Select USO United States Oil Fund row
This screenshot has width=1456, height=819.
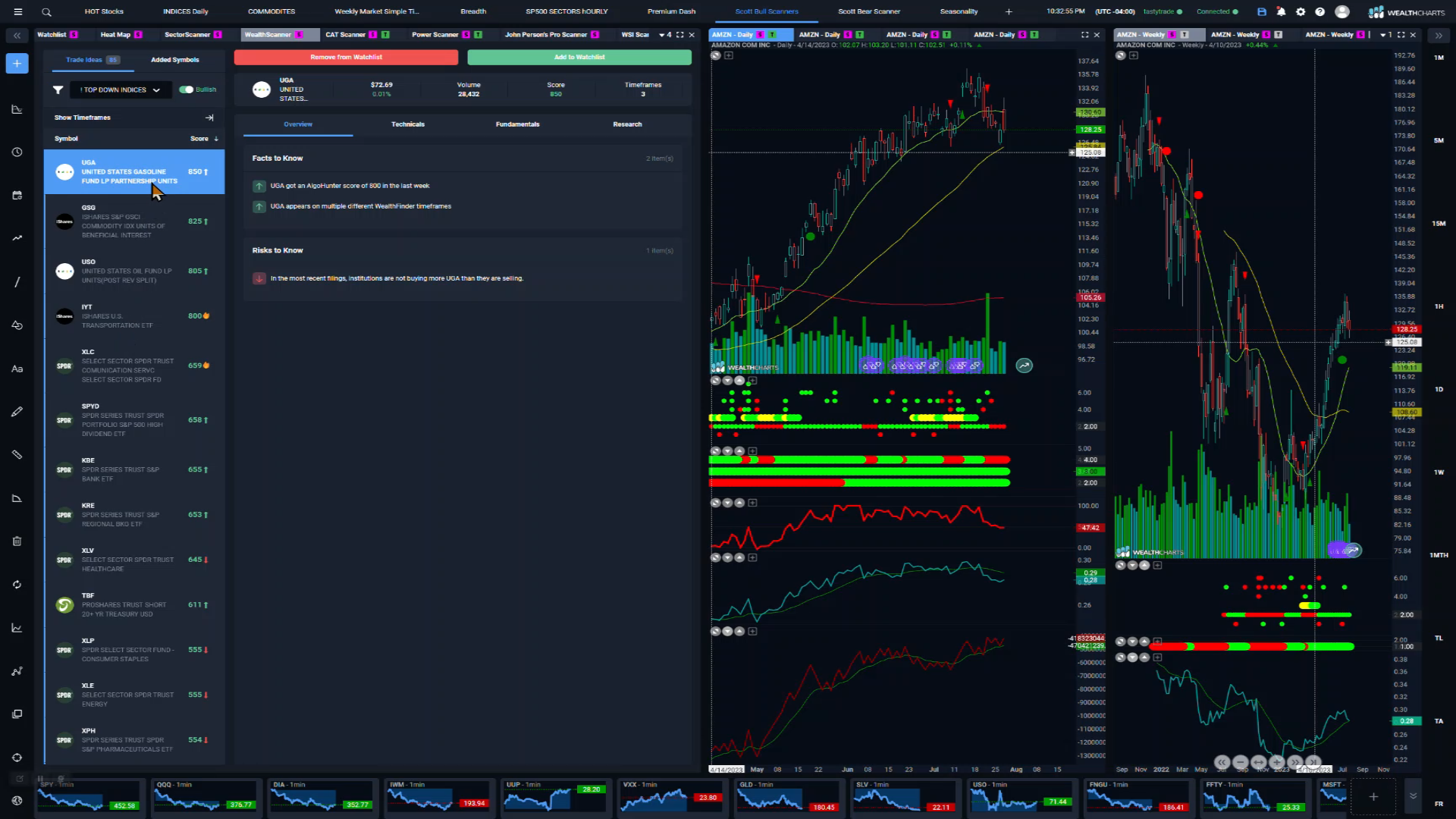tap(134, 271)
